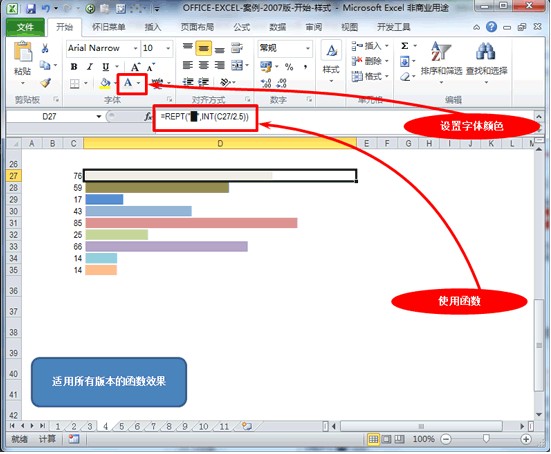This screenshot has height=454, width=551.
Task: Click the text Orientation icon
Action: (x=225, y=83)
